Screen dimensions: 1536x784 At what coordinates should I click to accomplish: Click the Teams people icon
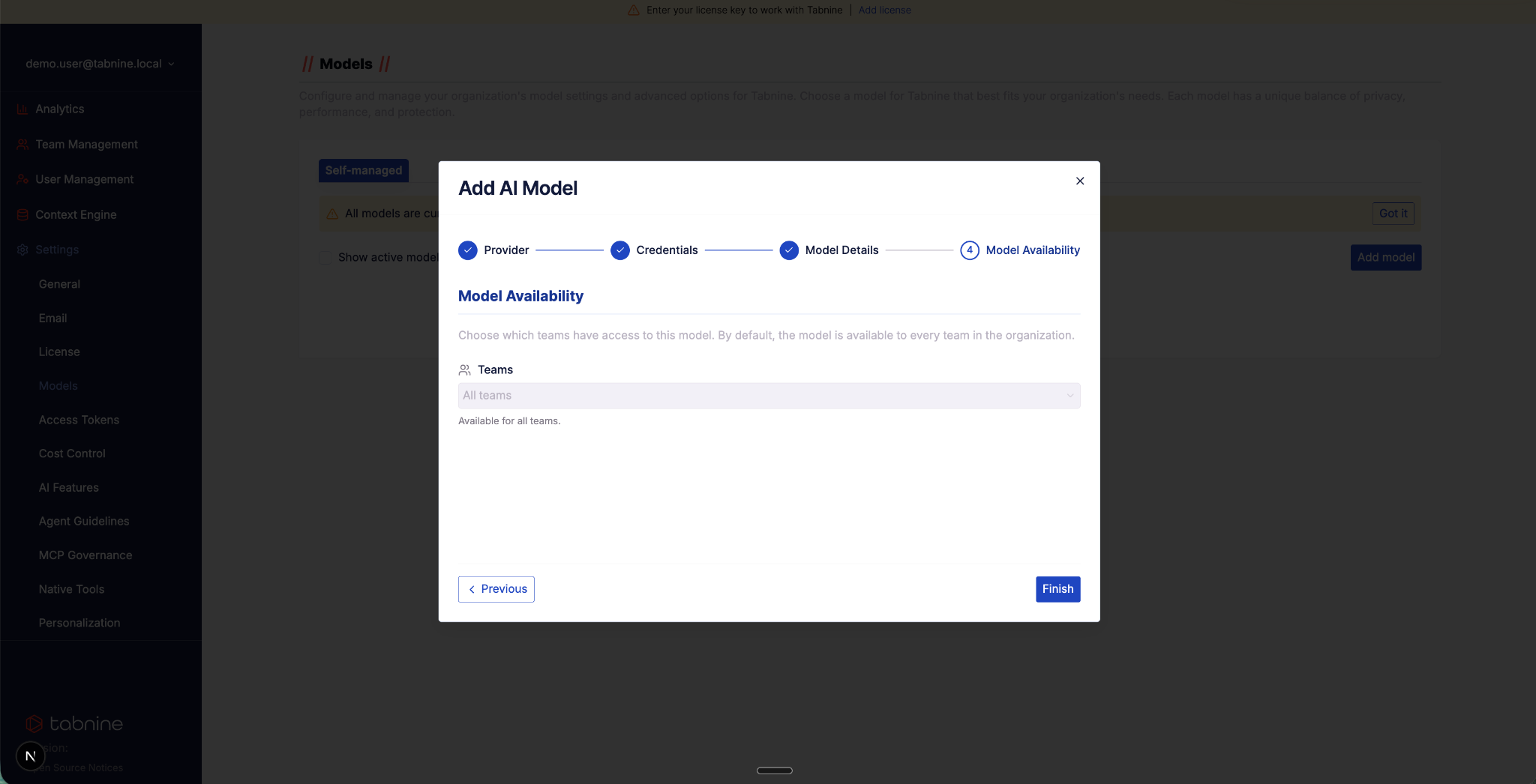pyautogui.click(x=465, y=370)
